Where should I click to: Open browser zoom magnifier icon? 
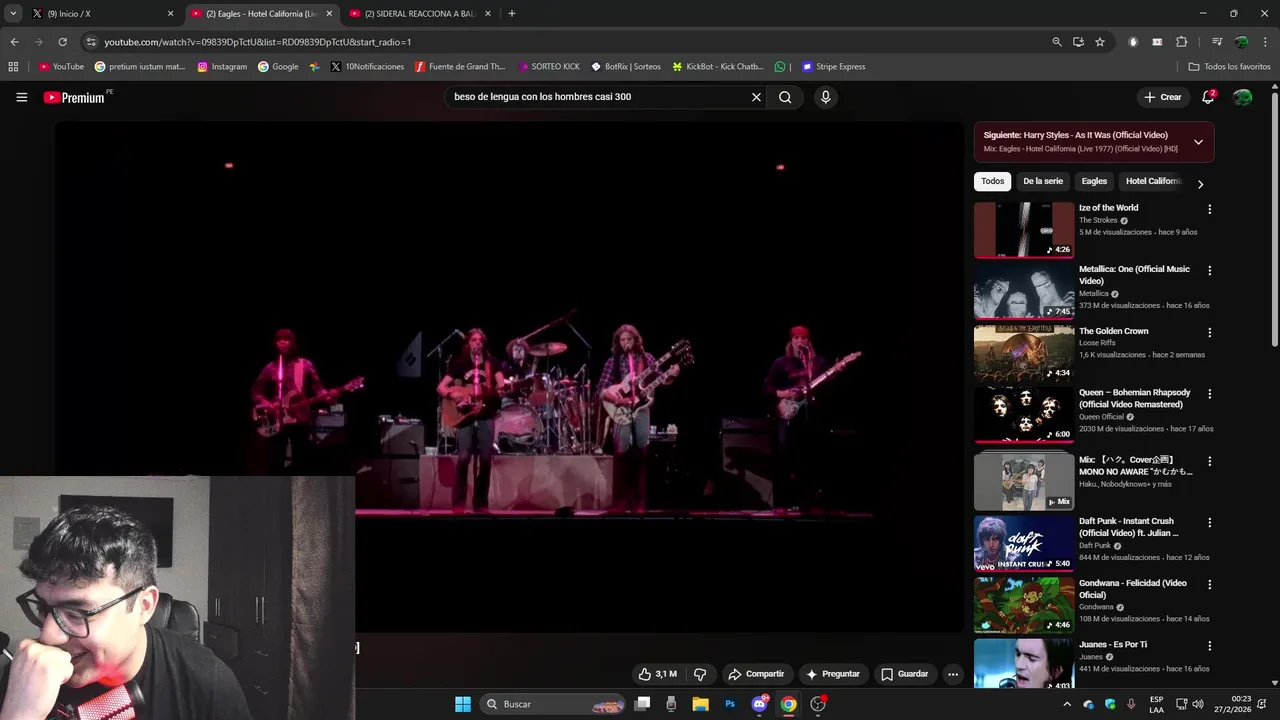point(1057,42)
